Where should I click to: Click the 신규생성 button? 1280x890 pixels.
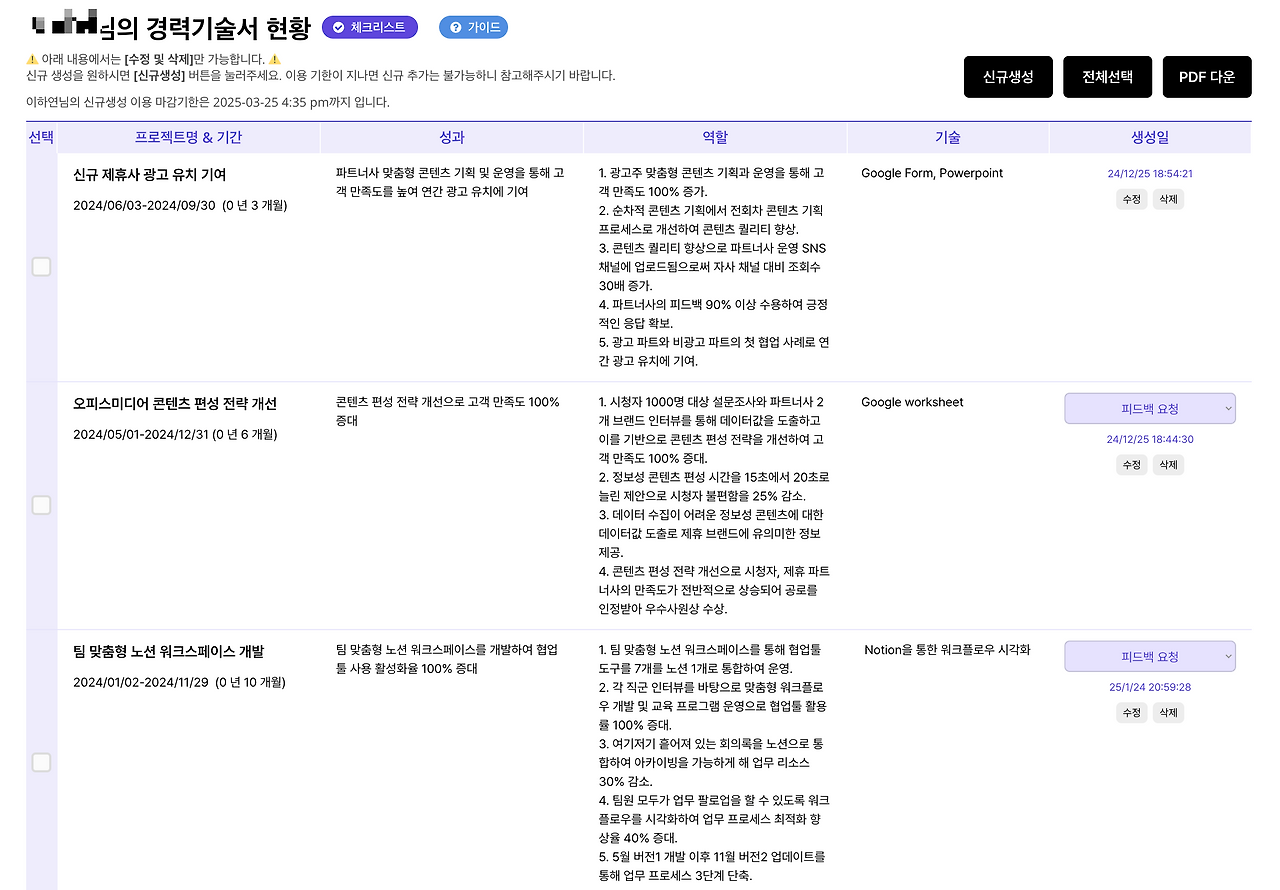(1008, 76)
